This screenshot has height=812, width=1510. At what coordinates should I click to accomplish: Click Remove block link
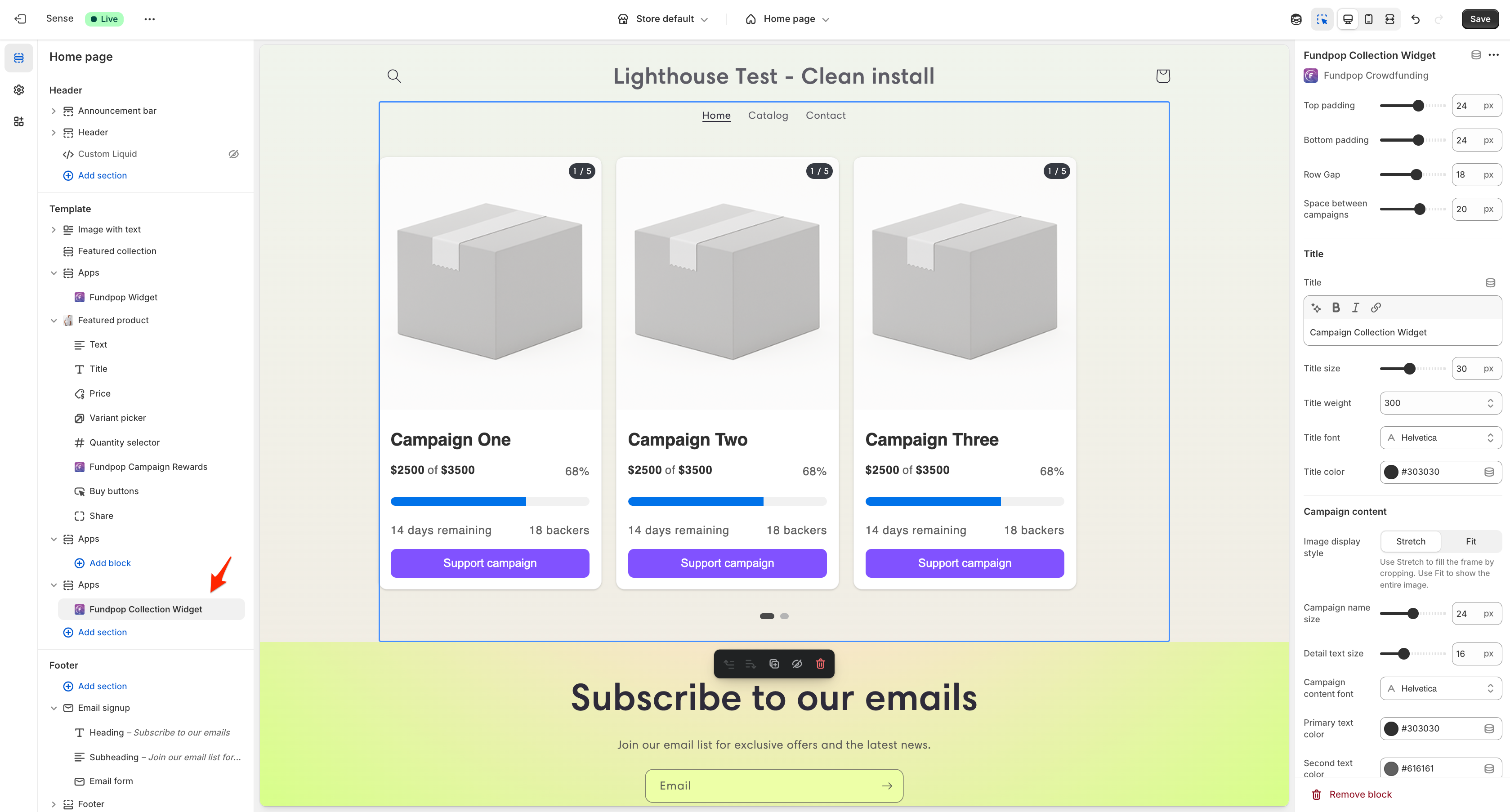point(1360,794)
